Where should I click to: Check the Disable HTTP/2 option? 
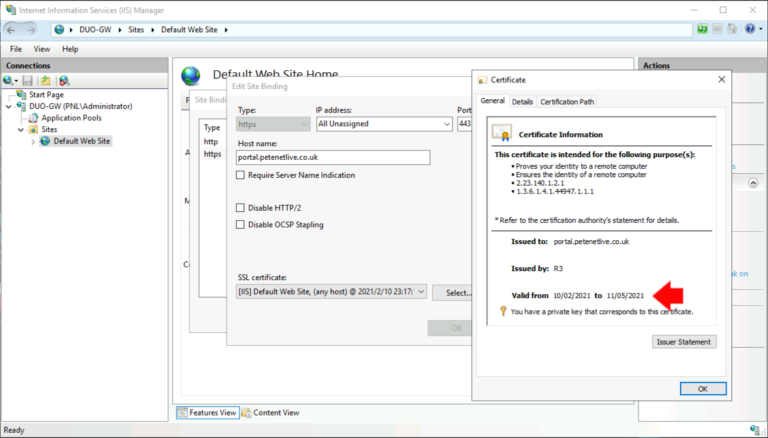[240, 208]
